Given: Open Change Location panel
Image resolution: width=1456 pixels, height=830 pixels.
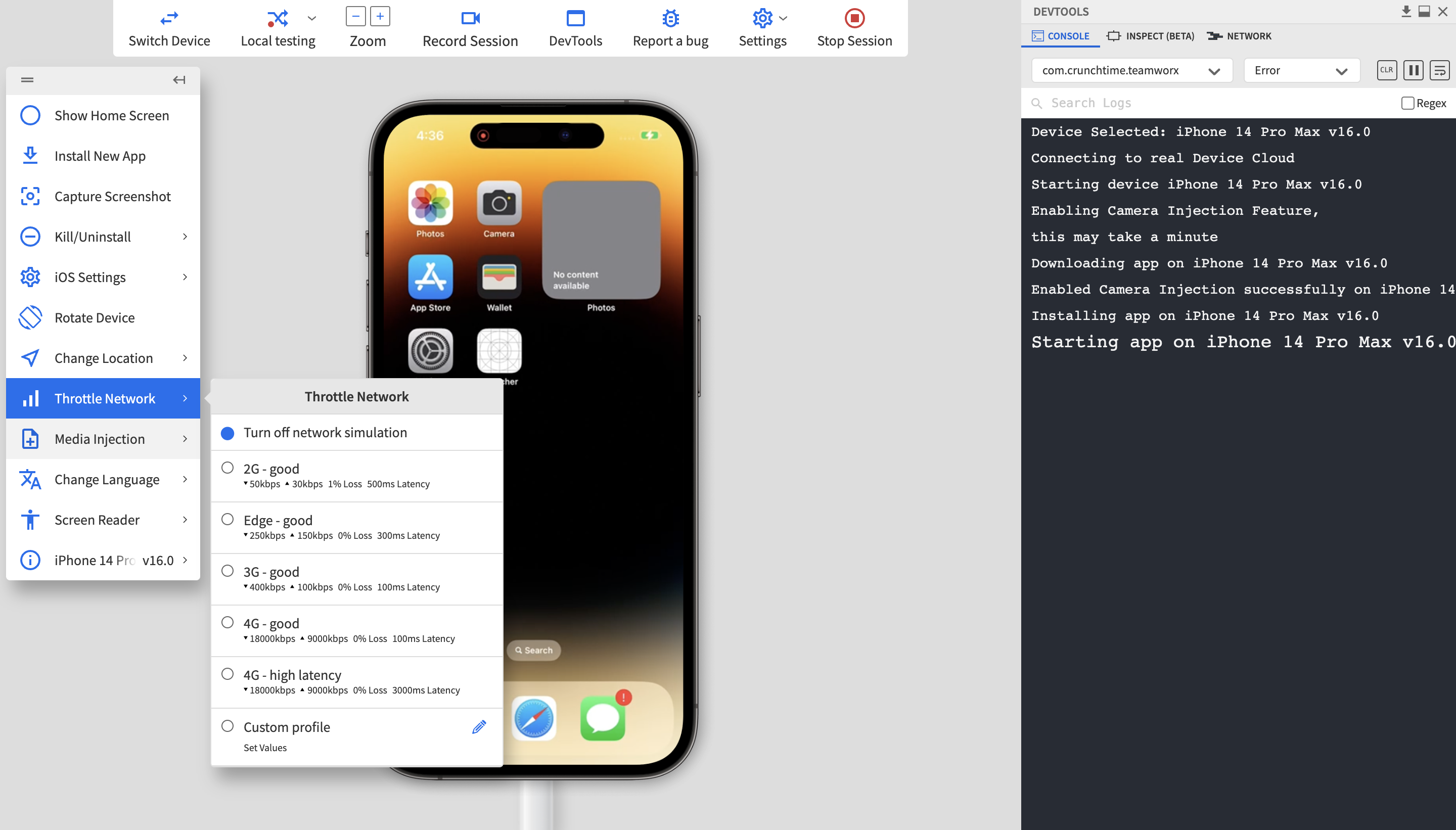Looking at the screenshot, I should 103,357.
